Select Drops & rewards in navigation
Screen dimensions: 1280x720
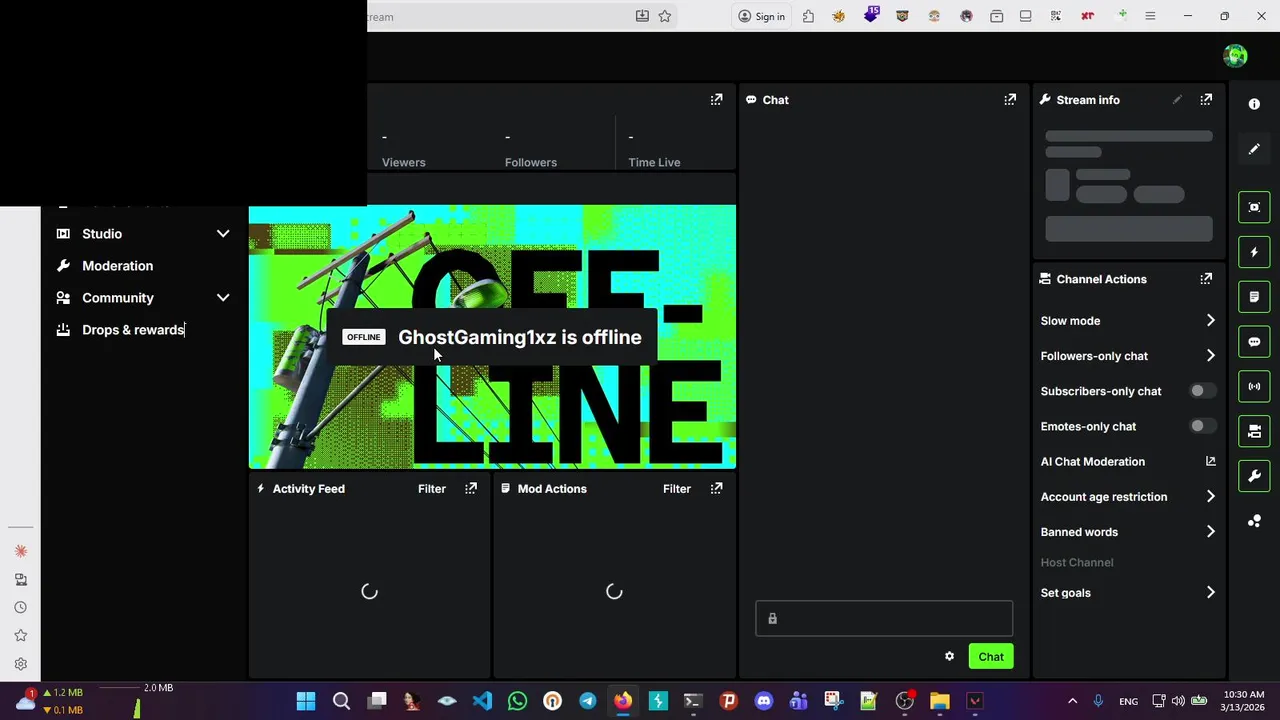(133, 330)
